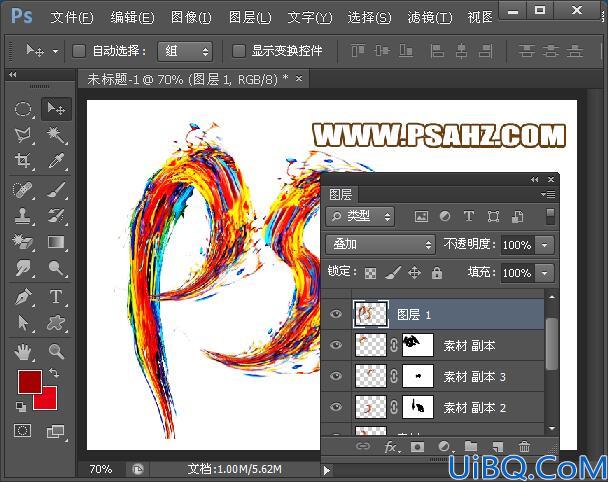Image resolution: width=608 pixels, height=482 pixels.
Task: Select the Path Selection tool
Action: (x=23, y=323)
